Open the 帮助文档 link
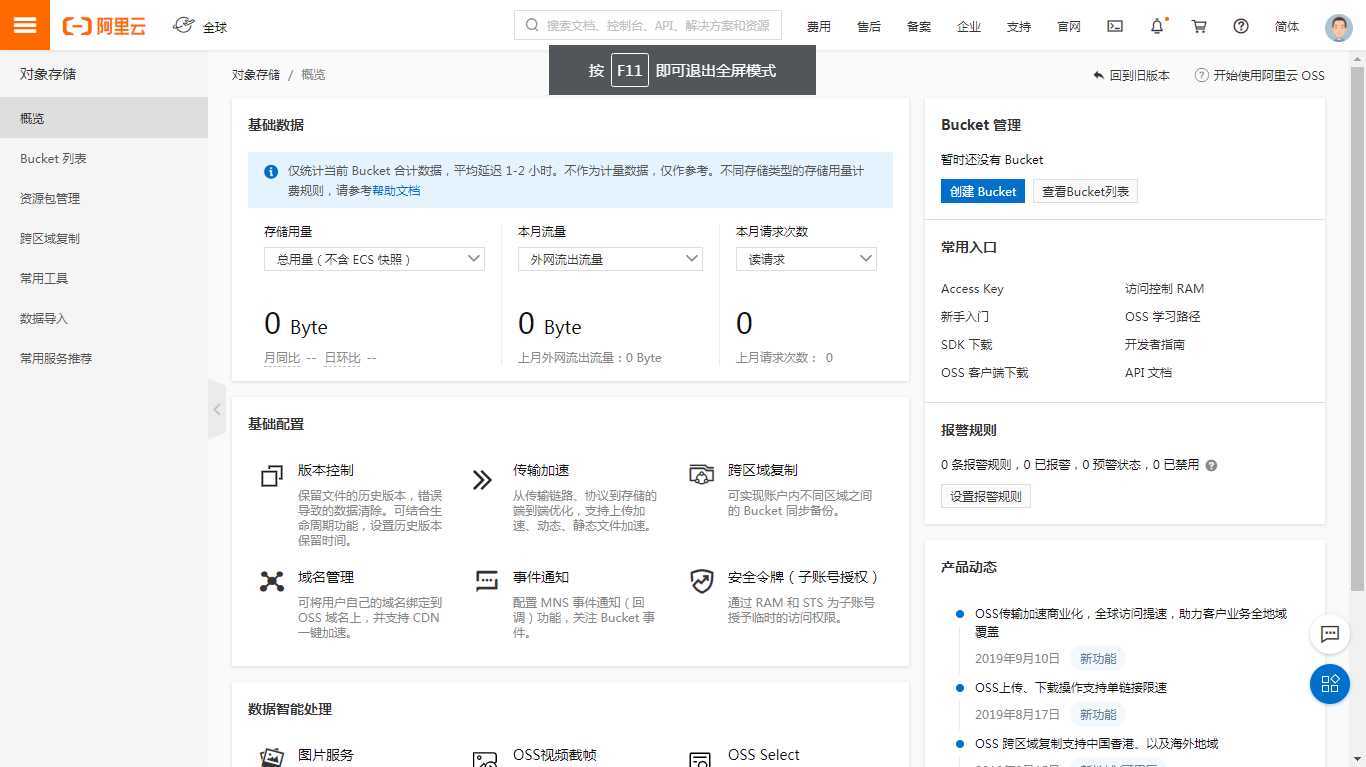Screen dimensions: 1366x767 click(396, 190)
